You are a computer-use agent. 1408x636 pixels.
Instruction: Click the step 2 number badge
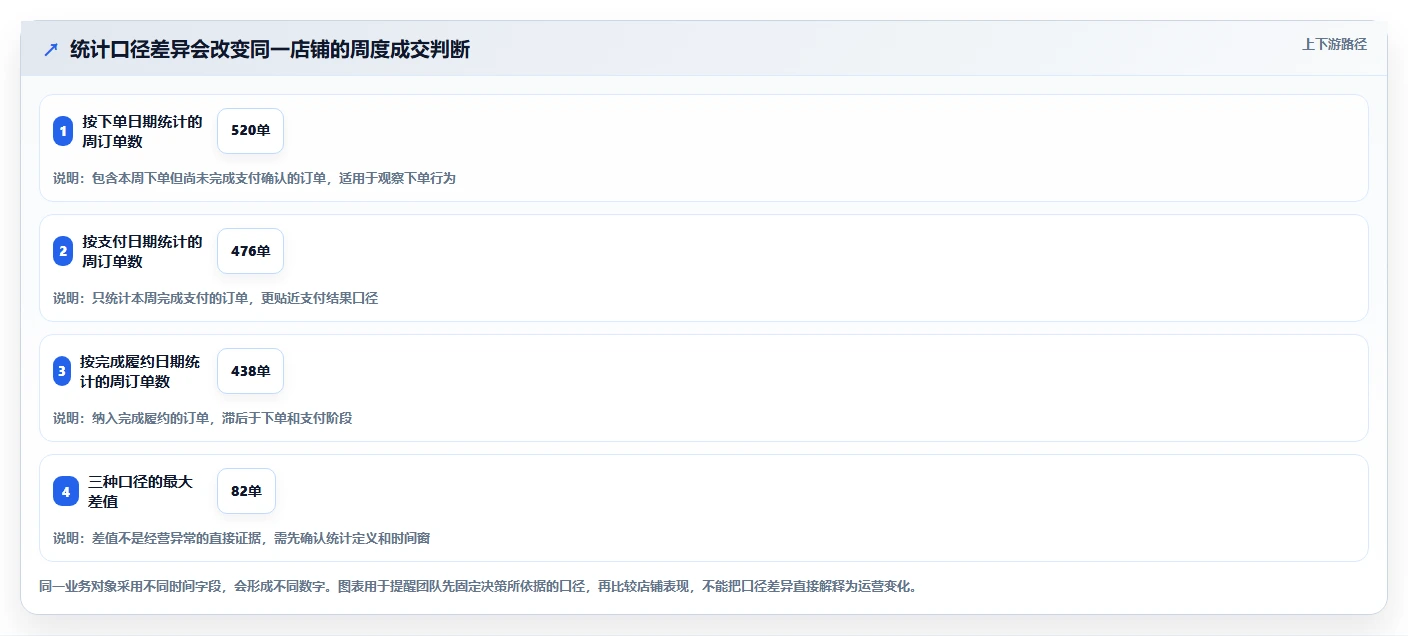(63, 251)
